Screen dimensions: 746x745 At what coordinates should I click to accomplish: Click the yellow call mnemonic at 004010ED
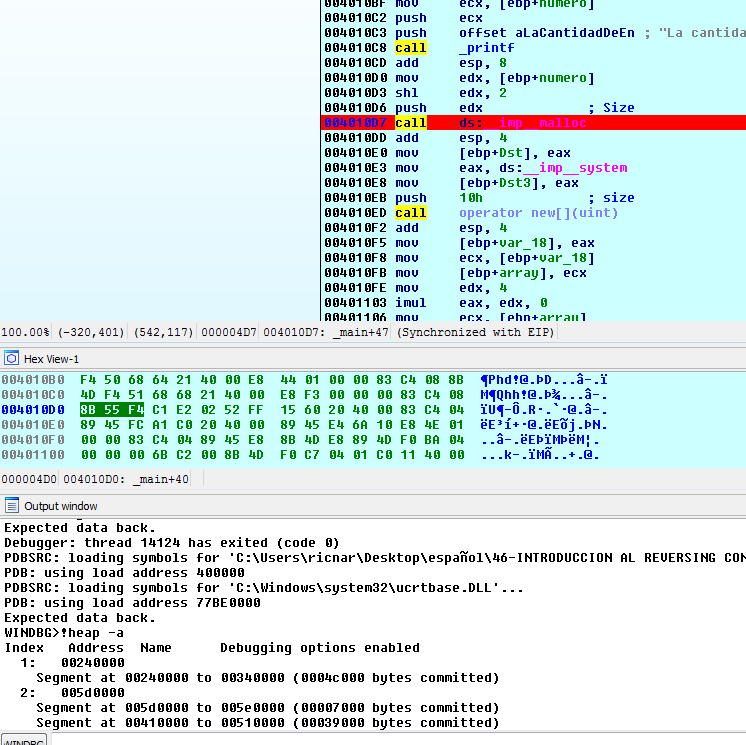(411, 213)
